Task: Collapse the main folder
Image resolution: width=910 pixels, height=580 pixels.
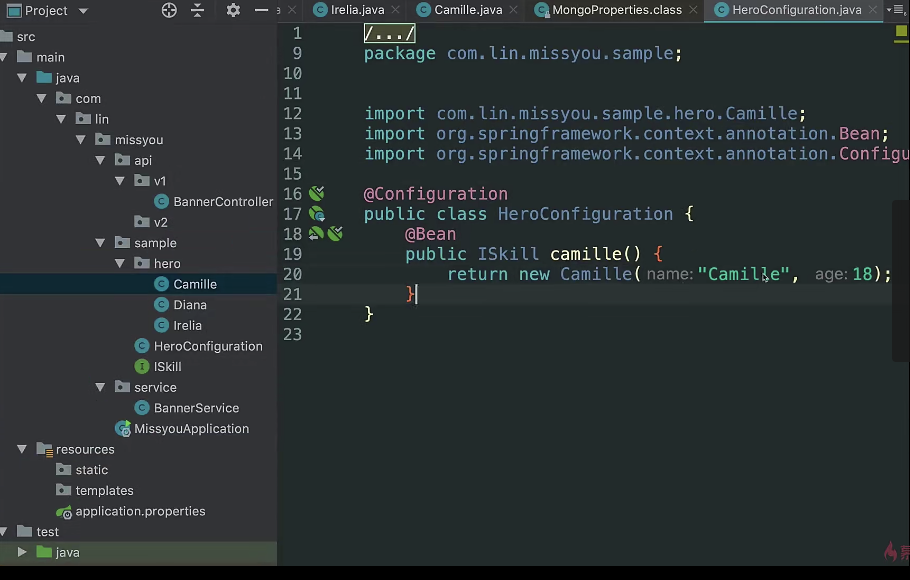Action: pyautogui.click(x=4, y=57)
